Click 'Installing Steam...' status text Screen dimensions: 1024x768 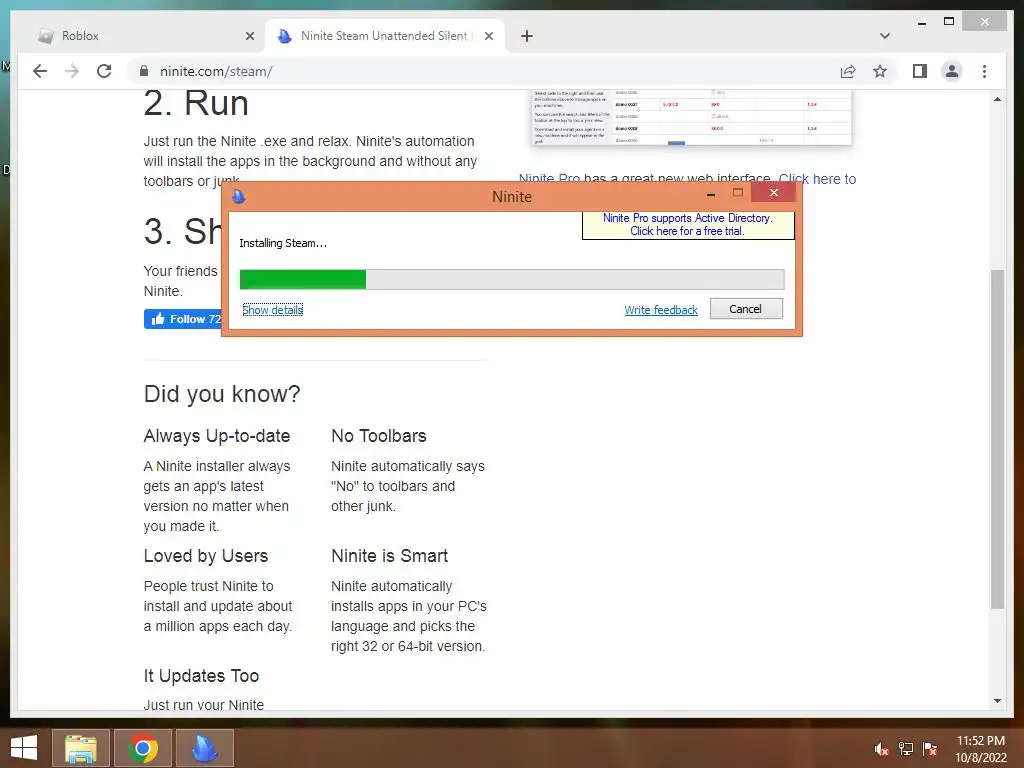283,243
